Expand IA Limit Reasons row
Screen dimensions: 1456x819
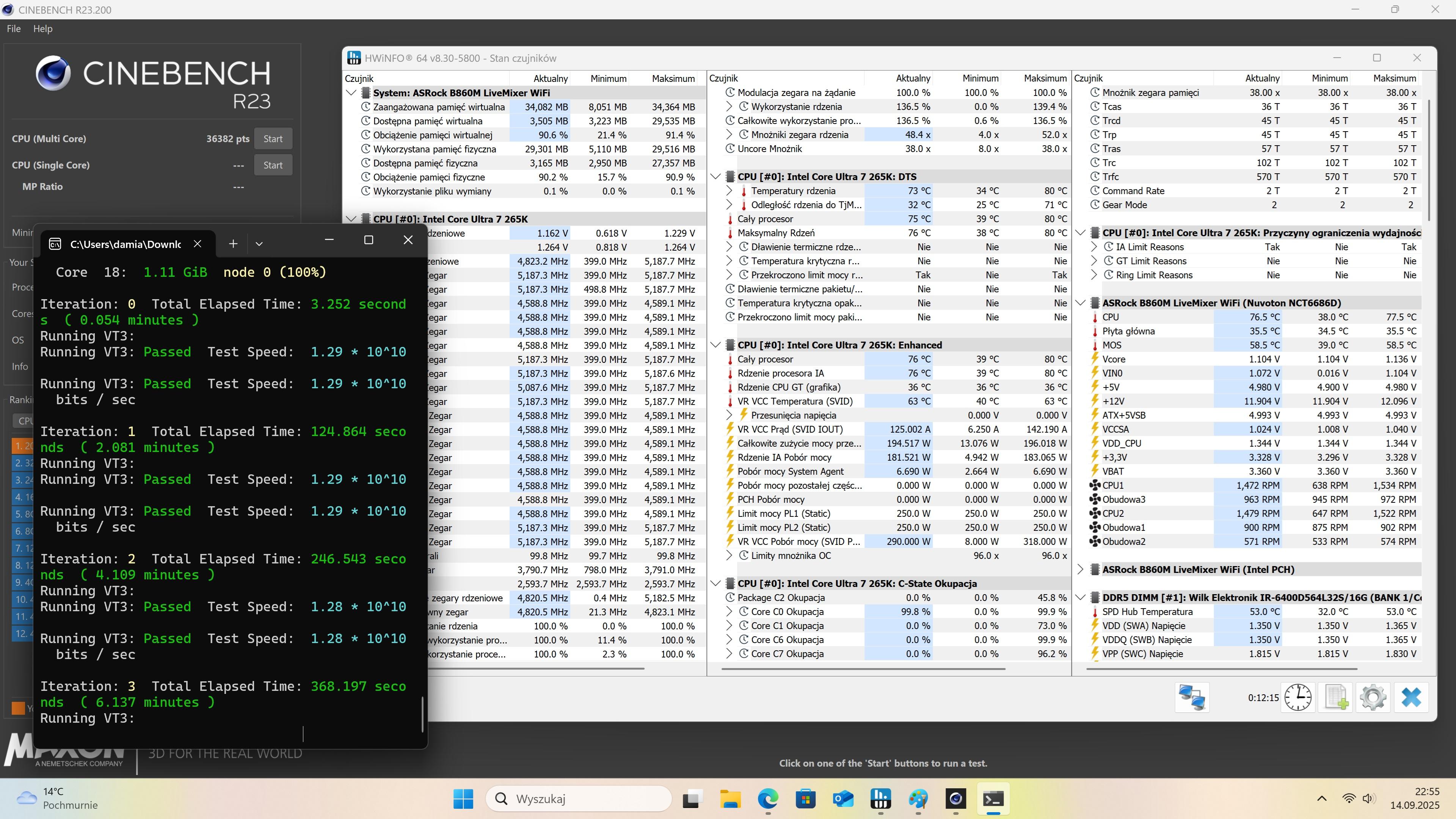pos(1094,247)
